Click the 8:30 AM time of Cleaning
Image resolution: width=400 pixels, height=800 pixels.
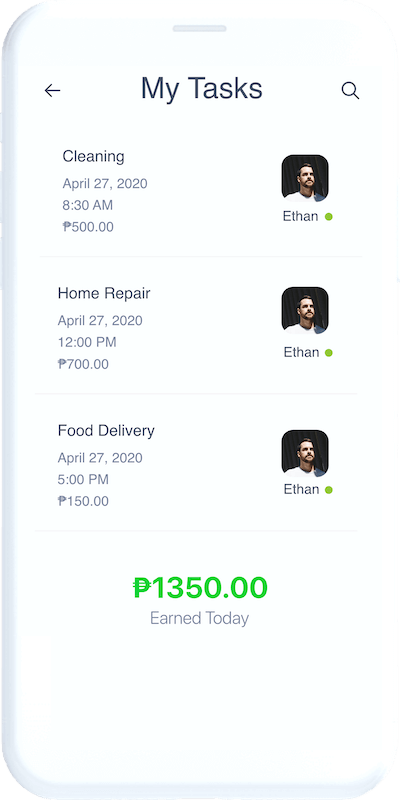pos(88,206)
